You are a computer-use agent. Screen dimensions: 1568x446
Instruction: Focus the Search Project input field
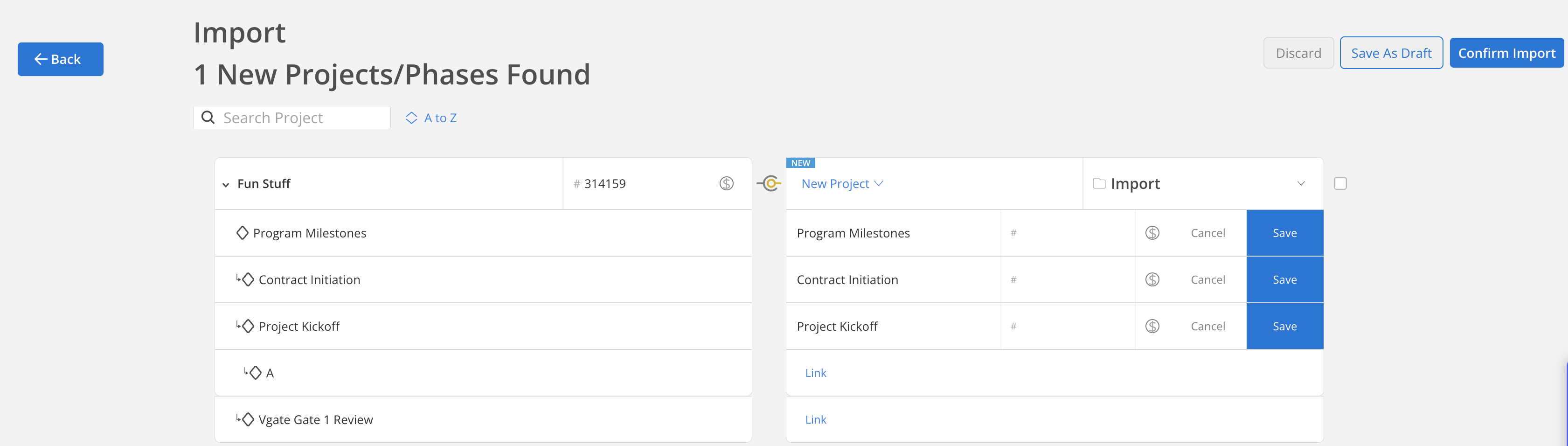tap(301, 118)
